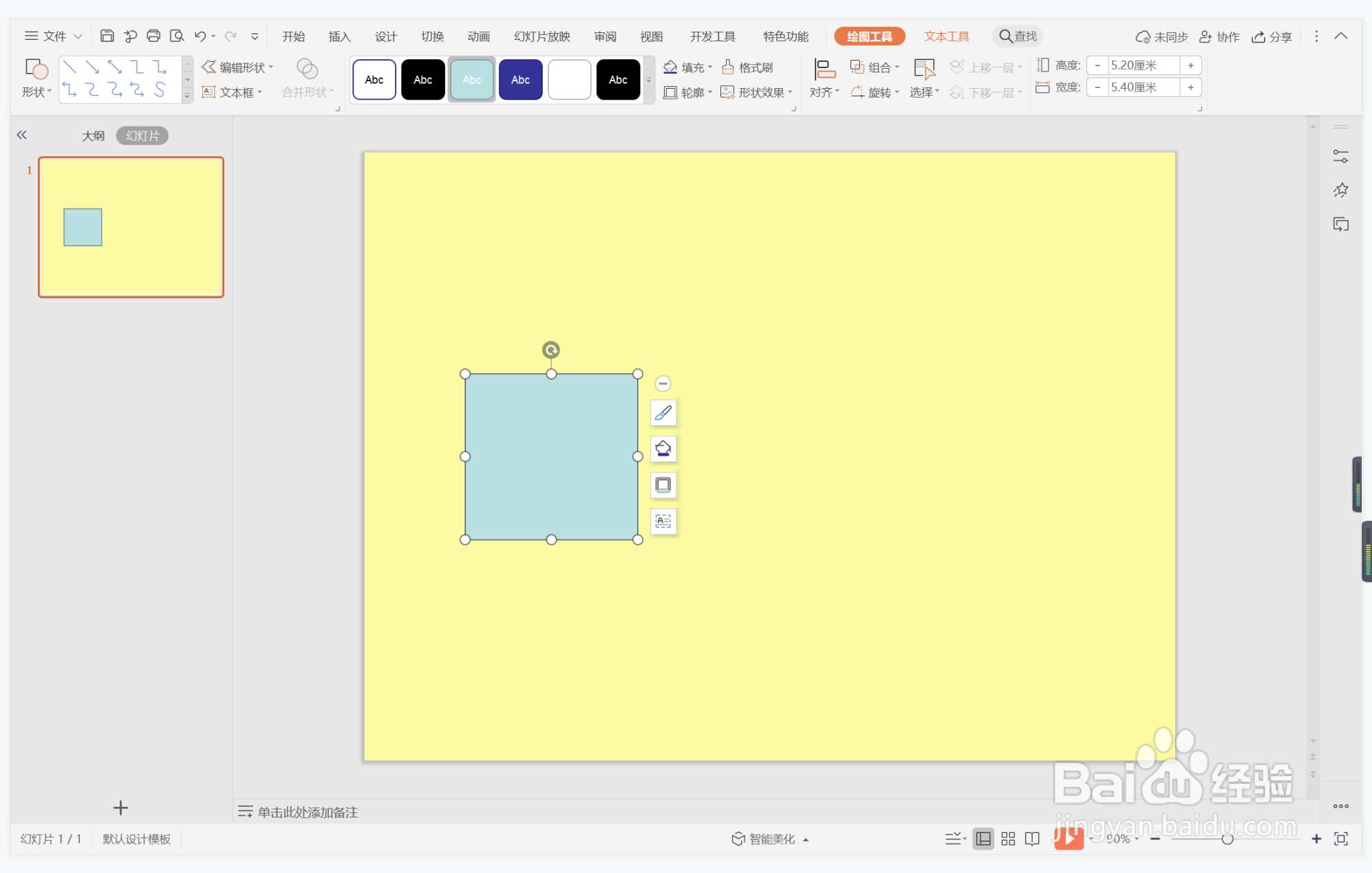Open slide sorter grid view icon
Screen dimensions: 1372x873
[x=1007, y=839]
